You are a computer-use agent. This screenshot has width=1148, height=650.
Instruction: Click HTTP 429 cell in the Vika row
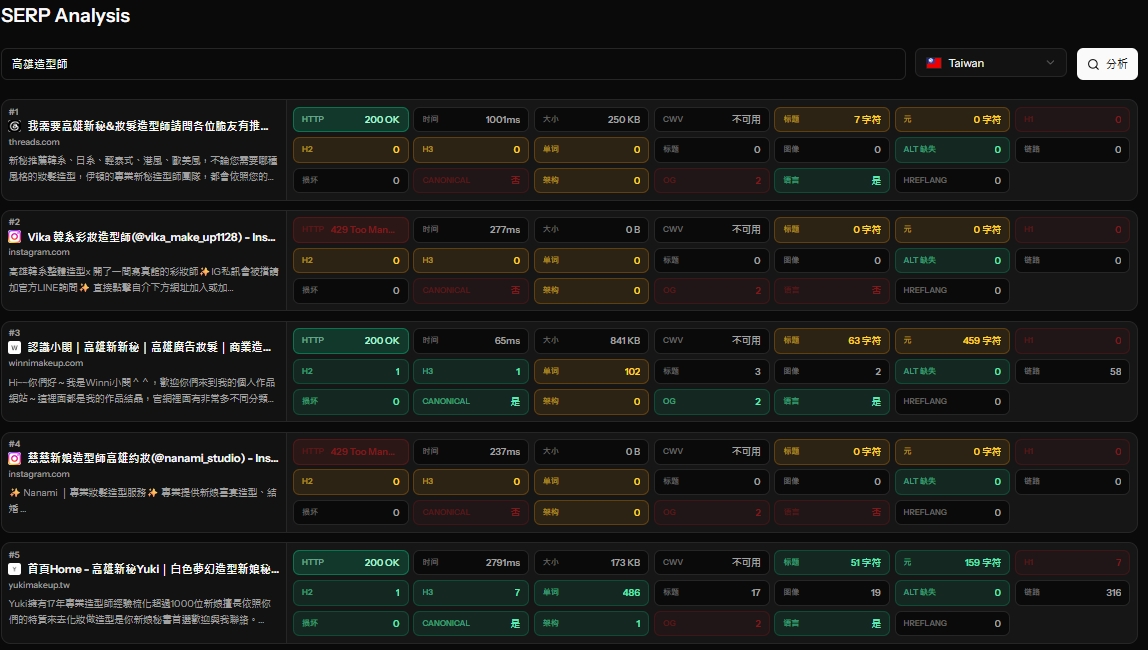click(x=351, y=229)
